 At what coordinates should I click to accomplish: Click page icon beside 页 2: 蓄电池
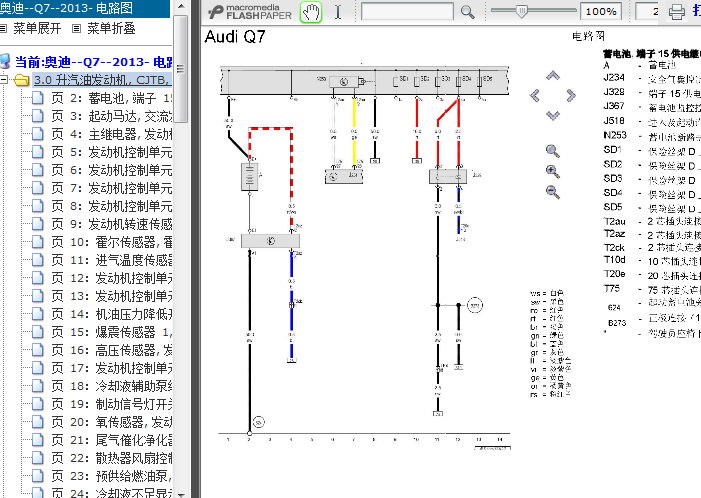click(x=38, y=98)
